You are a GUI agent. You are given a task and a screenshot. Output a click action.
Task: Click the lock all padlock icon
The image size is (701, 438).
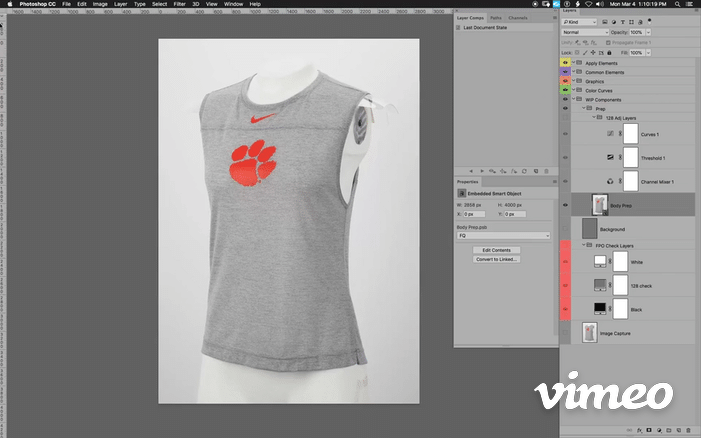[x=609, y=53]
